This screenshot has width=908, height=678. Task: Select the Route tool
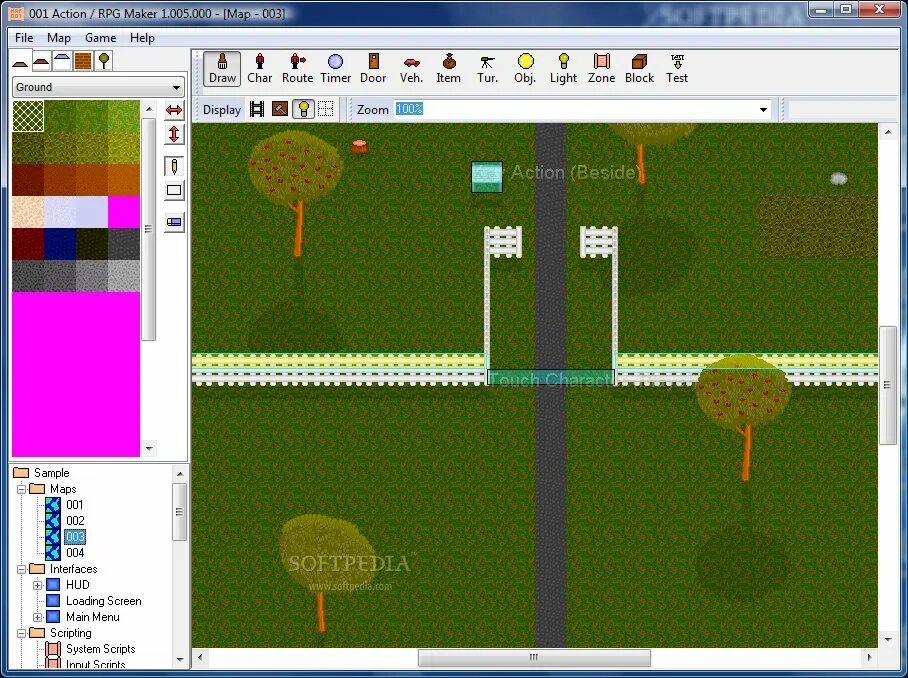(x=297, y=69)
